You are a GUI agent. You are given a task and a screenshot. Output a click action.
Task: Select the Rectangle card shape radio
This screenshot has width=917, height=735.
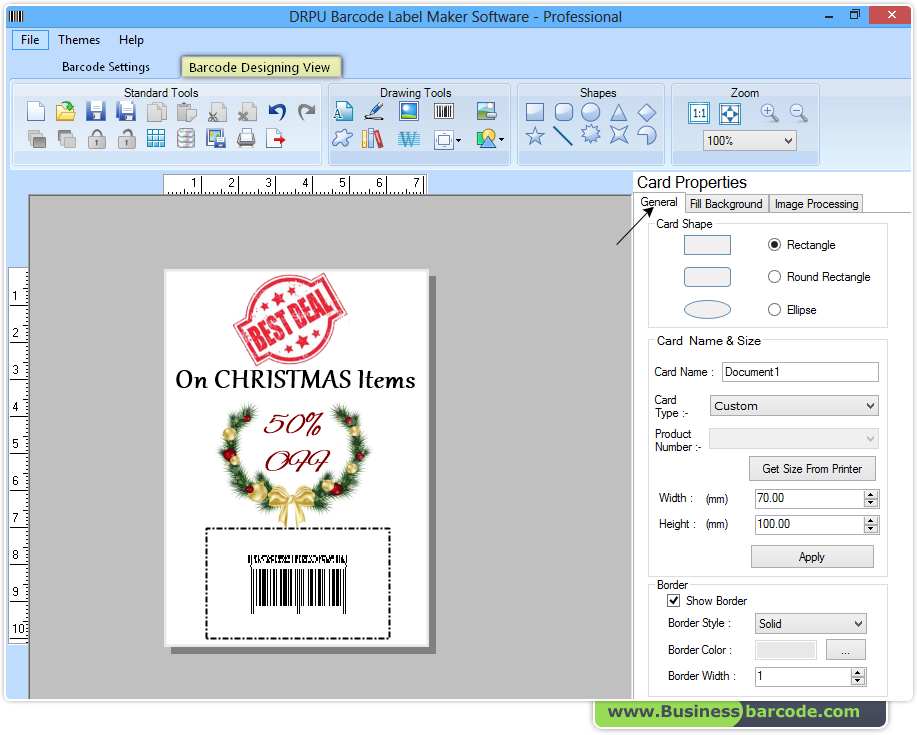[774, 244]
